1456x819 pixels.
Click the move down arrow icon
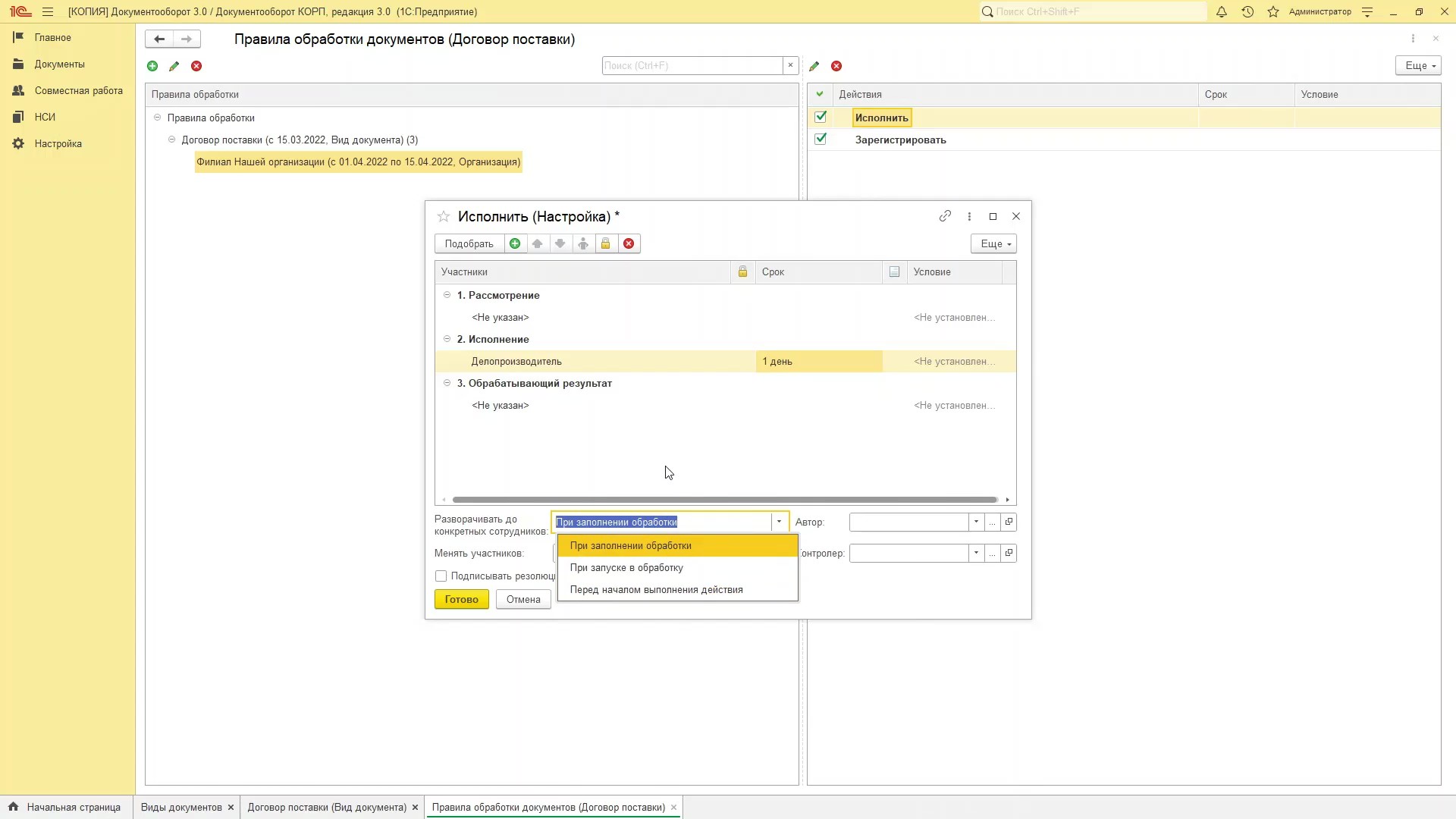coord(560,243)
